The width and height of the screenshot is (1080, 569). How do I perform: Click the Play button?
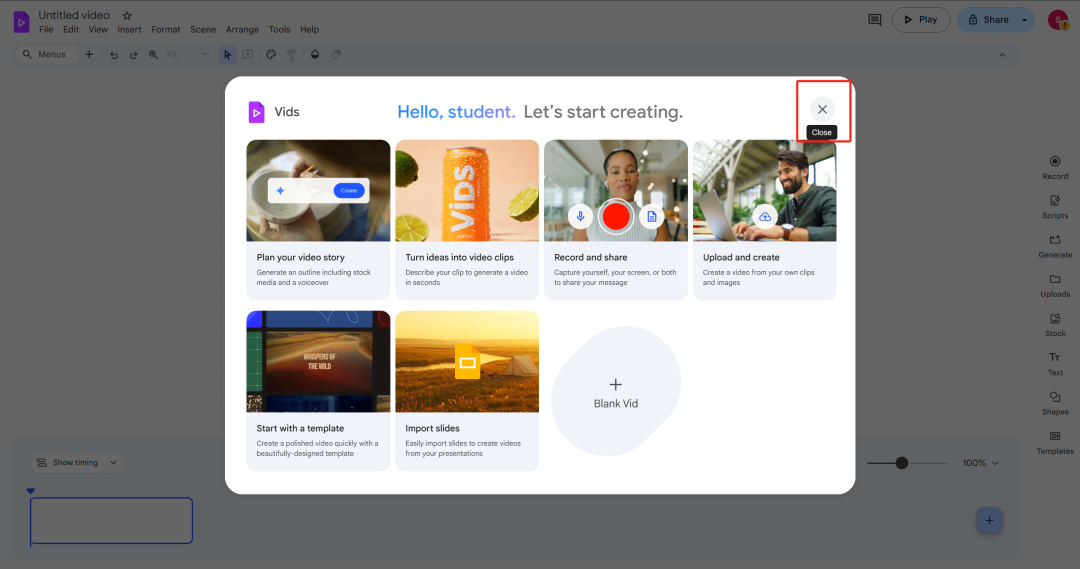coord(921,20)
